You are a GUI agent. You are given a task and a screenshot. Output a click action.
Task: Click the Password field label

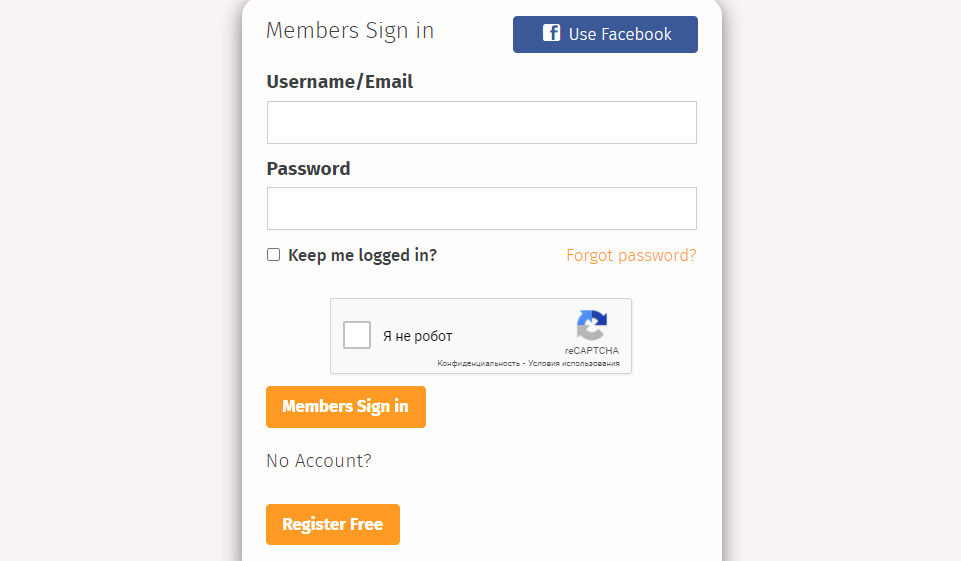pyautogui.click(x=308, y=169)
